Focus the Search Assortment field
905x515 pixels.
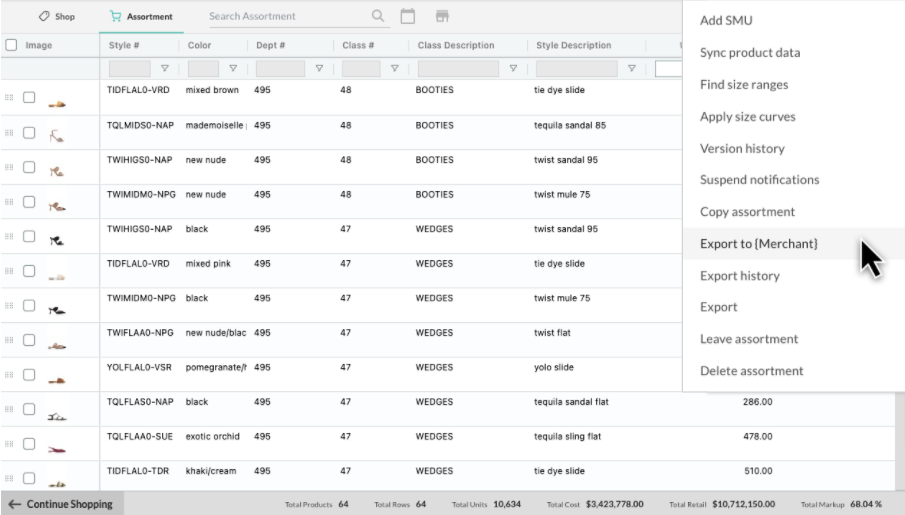(285, 16)
